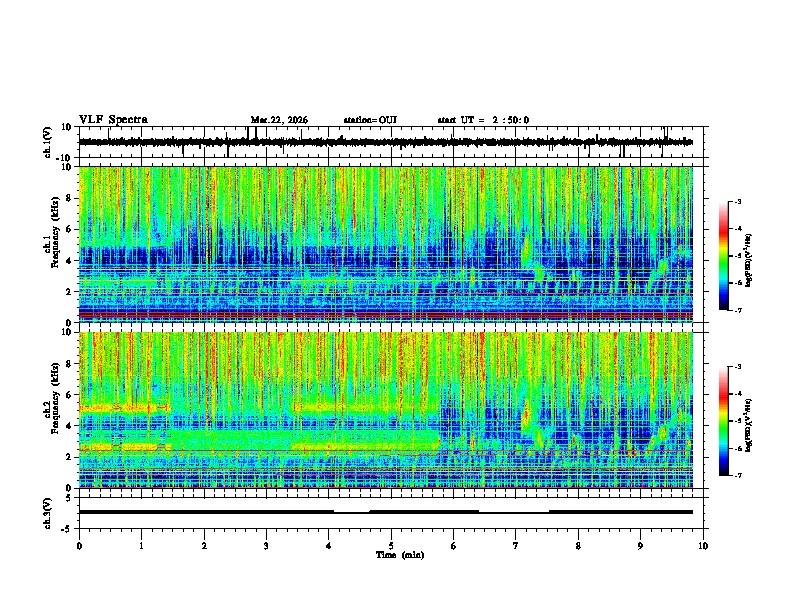Click the ch.1 voltage waveform trace
This screenshot has width=792, height=612.
385,142
